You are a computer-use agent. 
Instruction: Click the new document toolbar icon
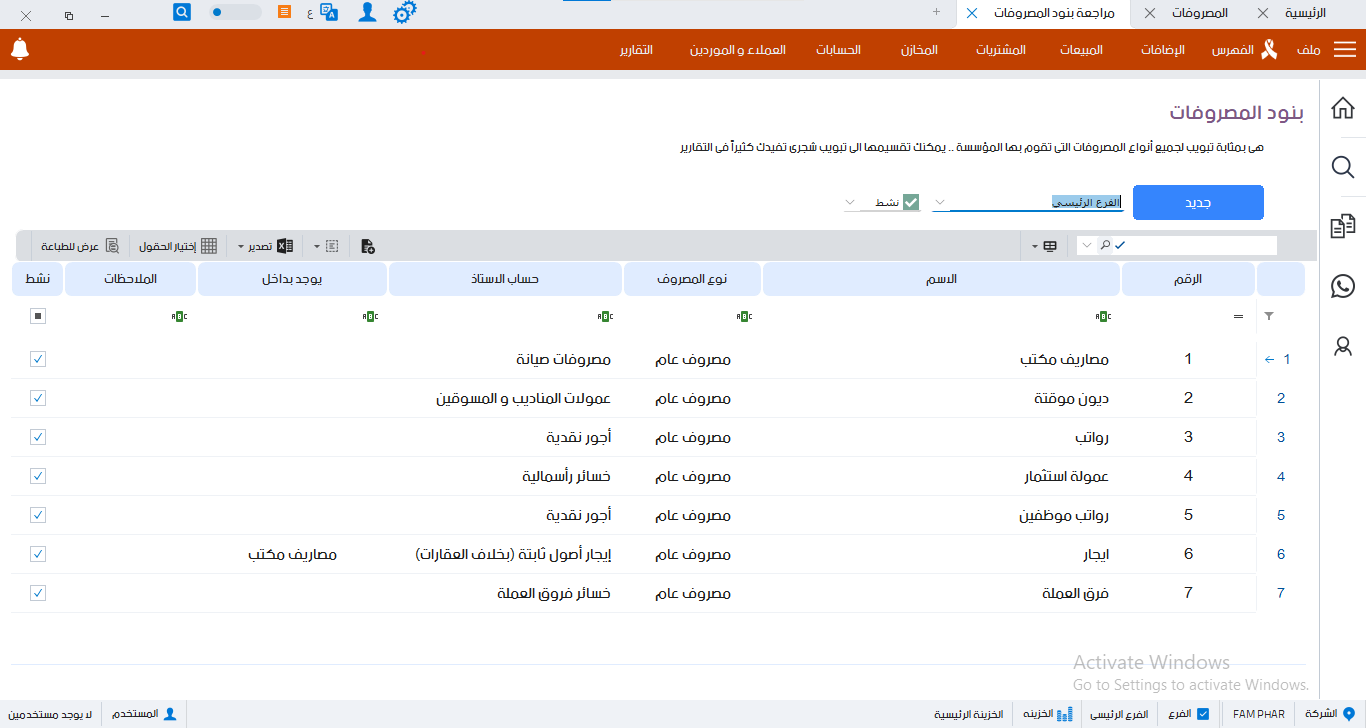pos(368,246)
